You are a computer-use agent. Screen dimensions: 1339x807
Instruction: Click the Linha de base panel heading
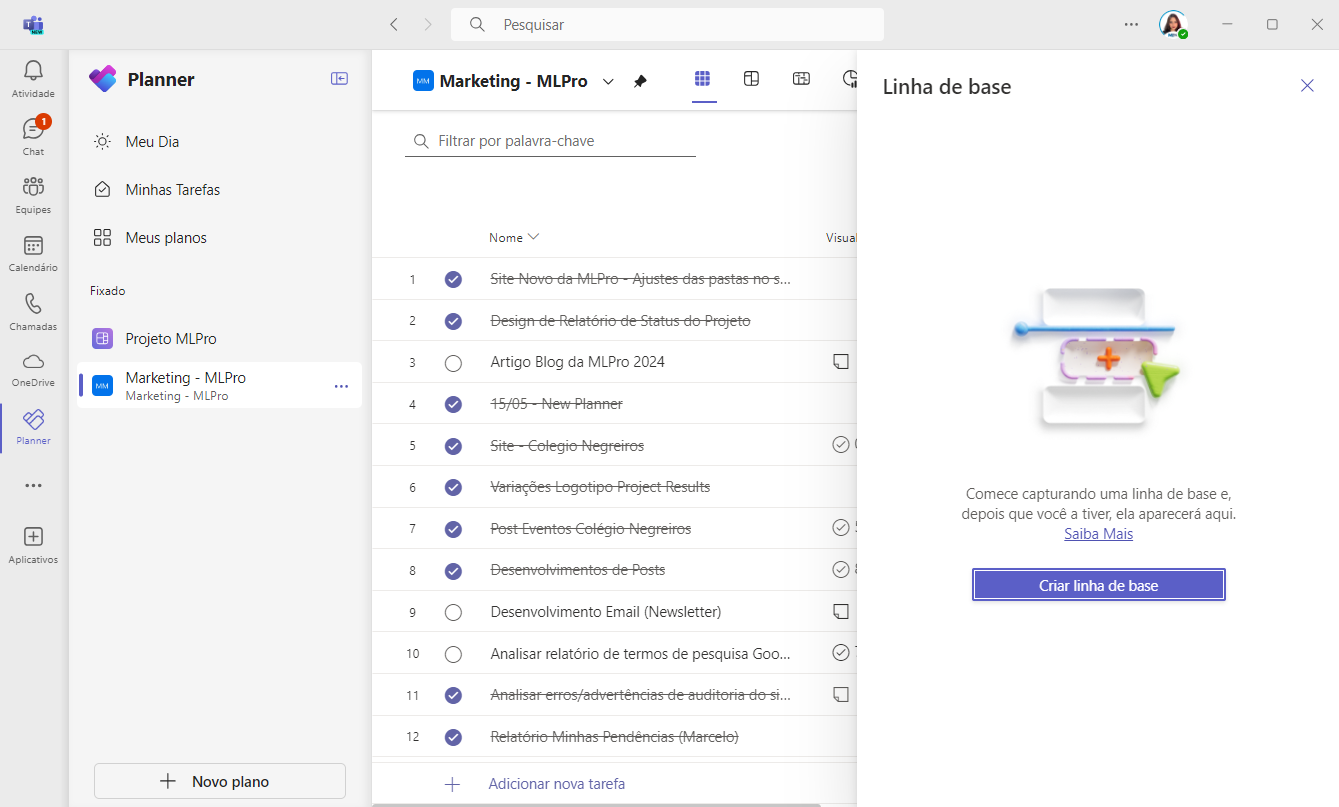(x=946, y=87)
